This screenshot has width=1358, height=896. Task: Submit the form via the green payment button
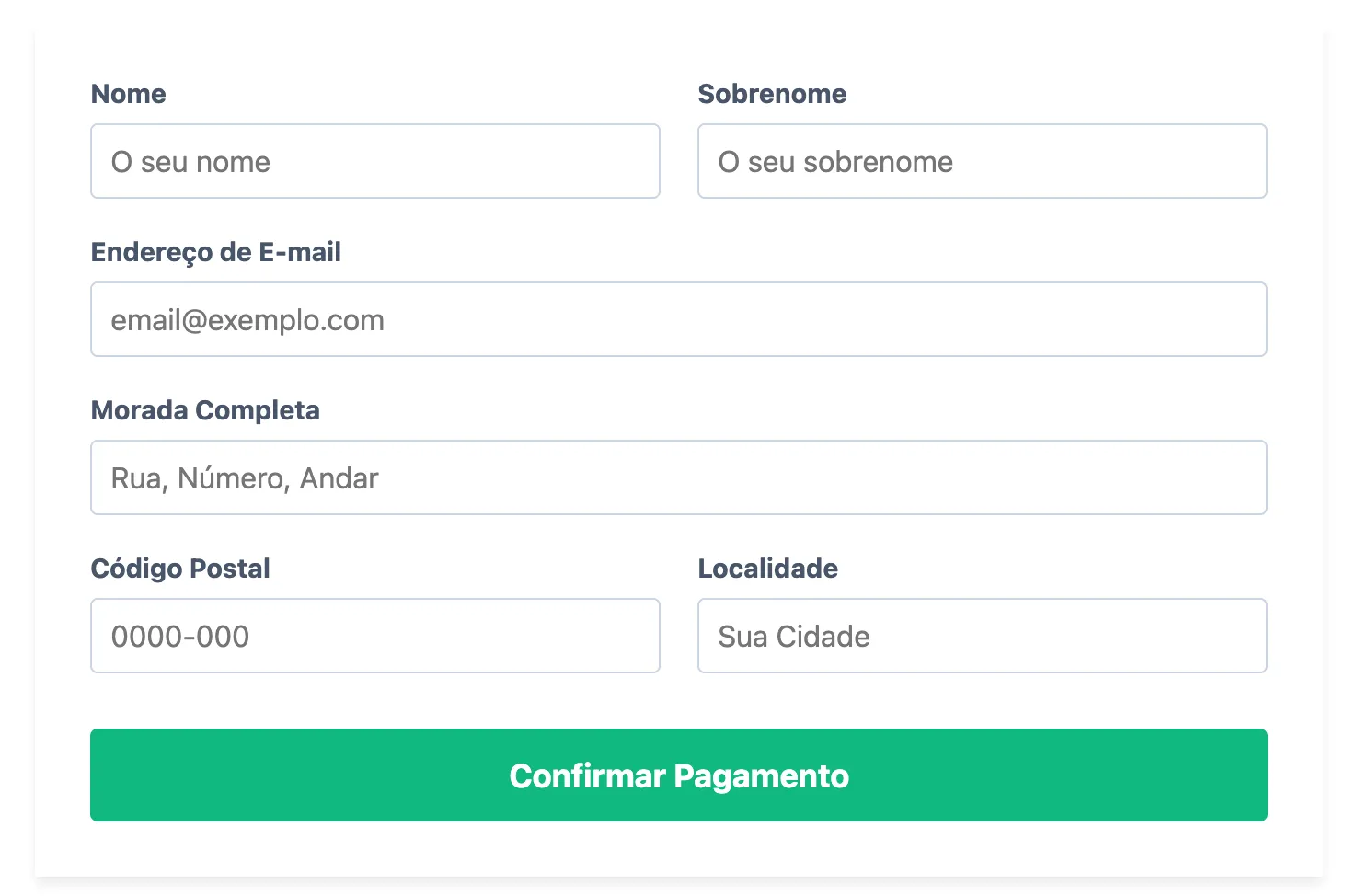[x=679, y=775]
